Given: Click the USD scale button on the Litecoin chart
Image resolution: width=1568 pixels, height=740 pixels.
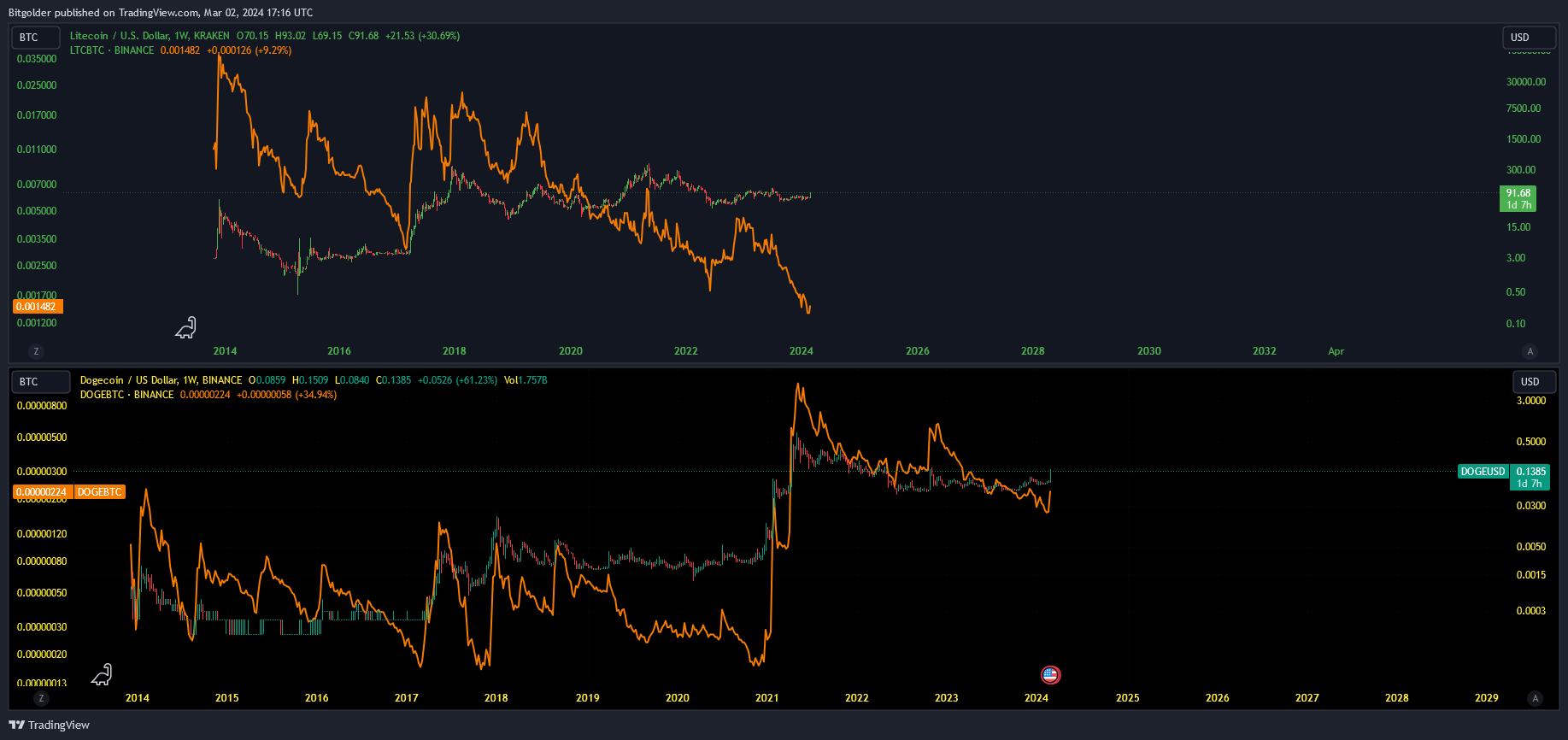Looking at the screenshot, I should coord(1529,38).
